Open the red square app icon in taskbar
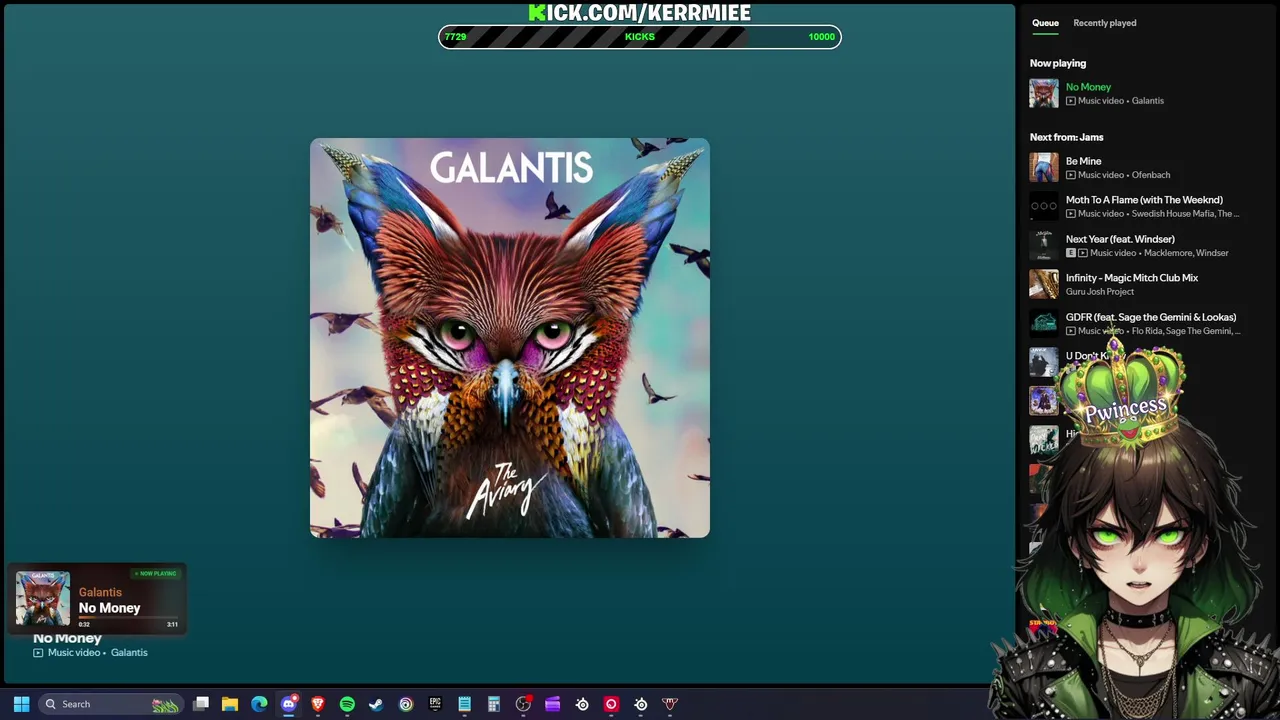The width and height of the screenshot is (1280, 720). [611, 704]
